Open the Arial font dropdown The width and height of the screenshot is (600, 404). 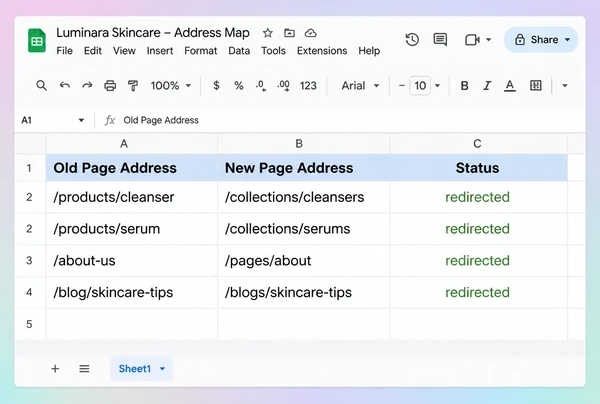click(360, 86)
